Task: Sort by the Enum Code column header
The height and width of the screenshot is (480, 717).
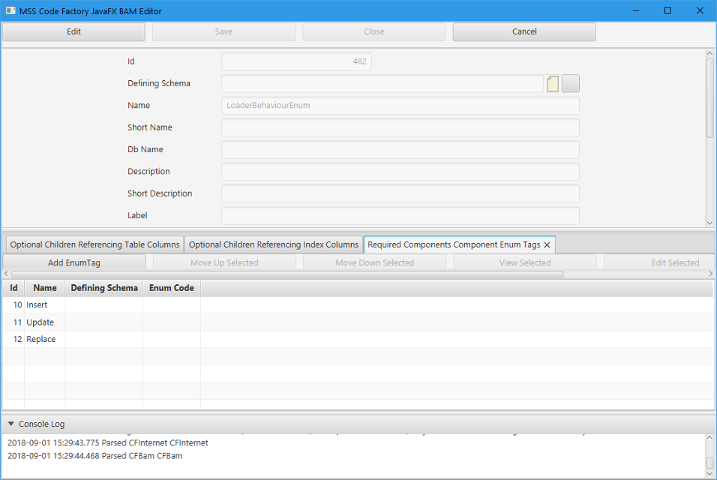Action: [x=171, y=288]
